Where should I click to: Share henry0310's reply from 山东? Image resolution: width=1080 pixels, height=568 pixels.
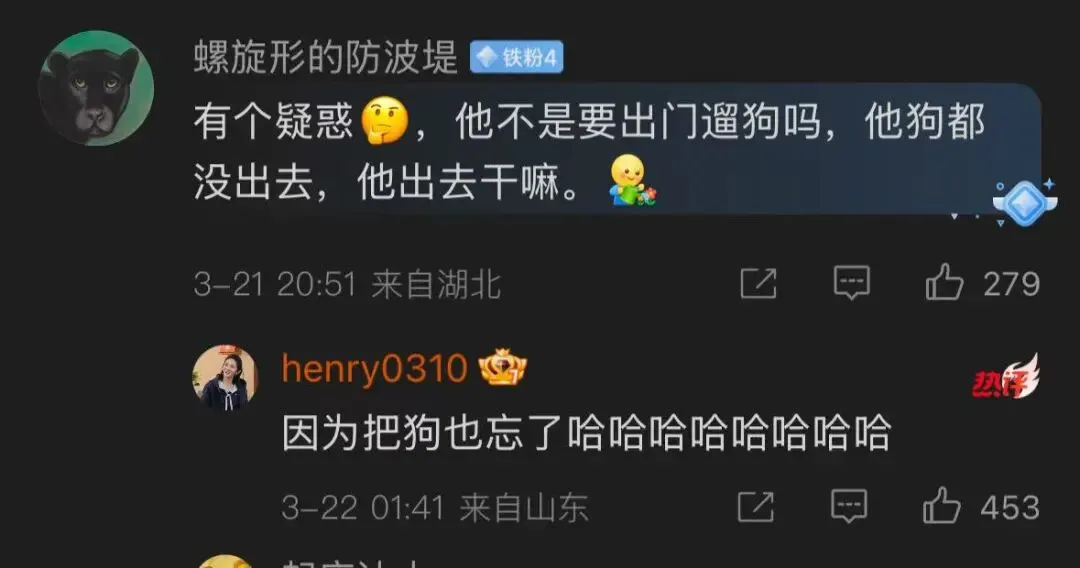tap(756, 507)
